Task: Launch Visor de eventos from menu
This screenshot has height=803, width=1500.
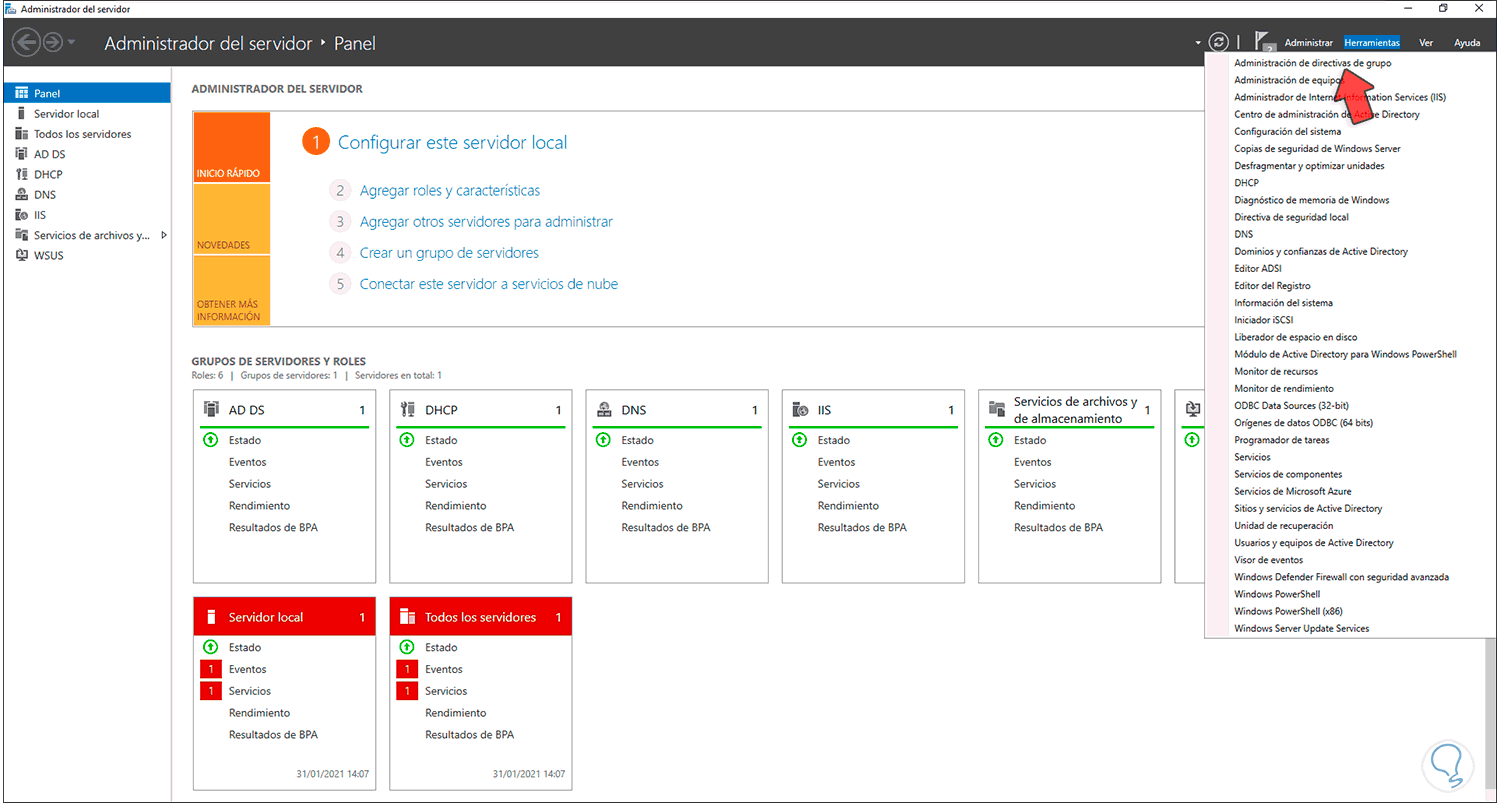Action: point(1268,560)
